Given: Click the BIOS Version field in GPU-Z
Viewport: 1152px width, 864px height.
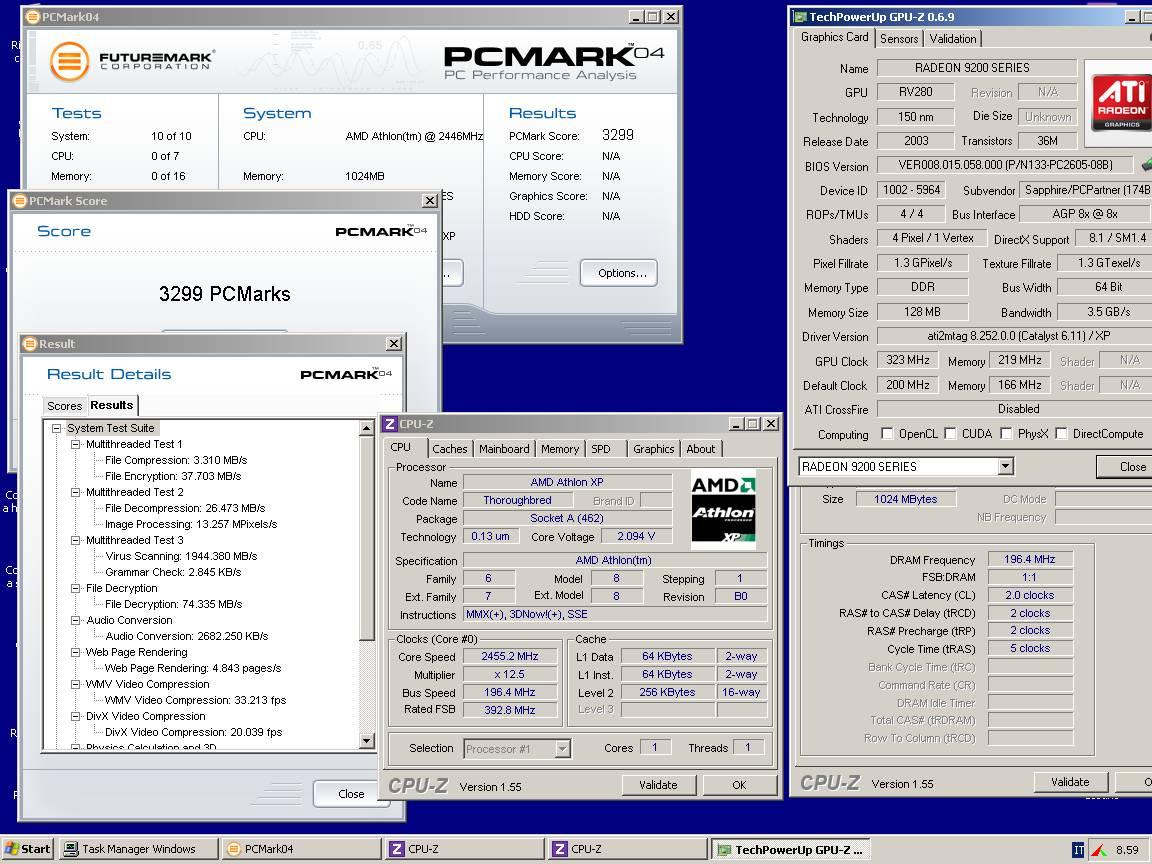Looking at the screenshot, I should (x=1006, y=165).
